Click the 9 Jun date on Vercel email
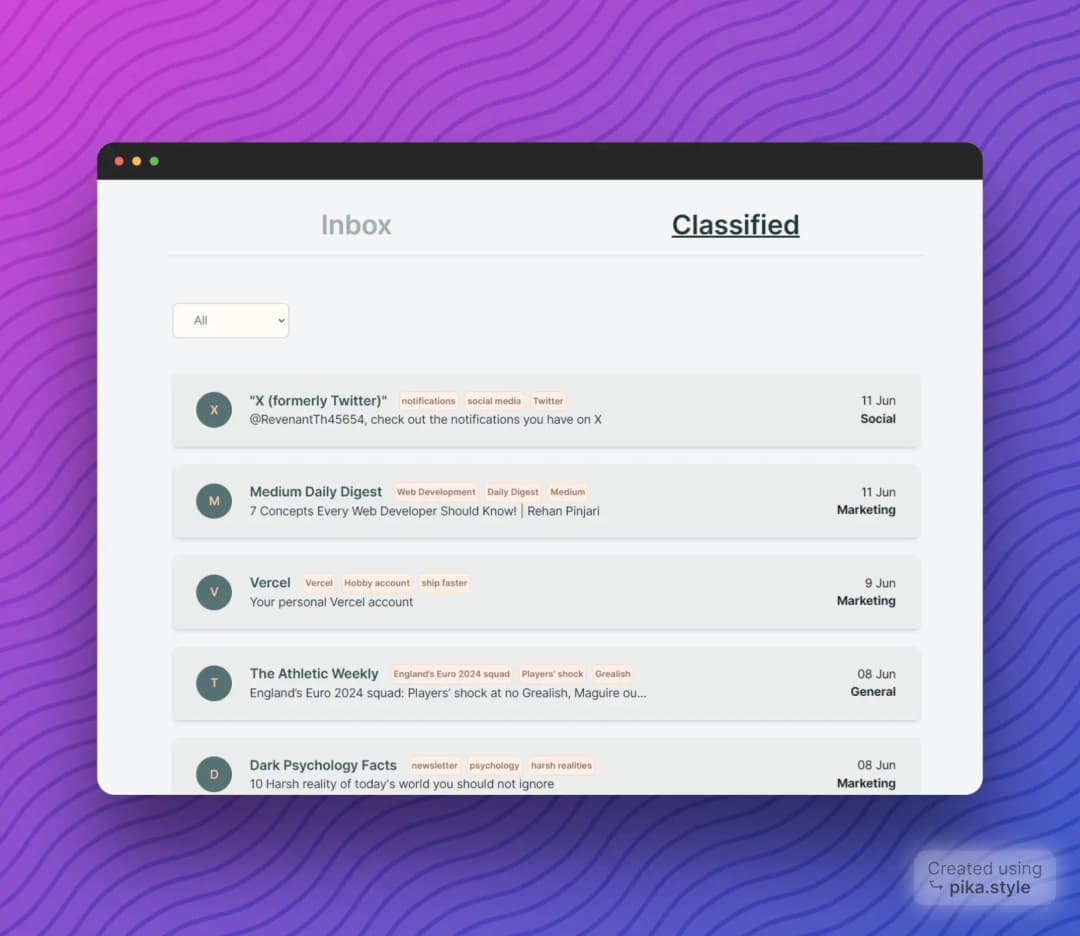This screenshot has height=936, width=1080. (x=880, y=583)
